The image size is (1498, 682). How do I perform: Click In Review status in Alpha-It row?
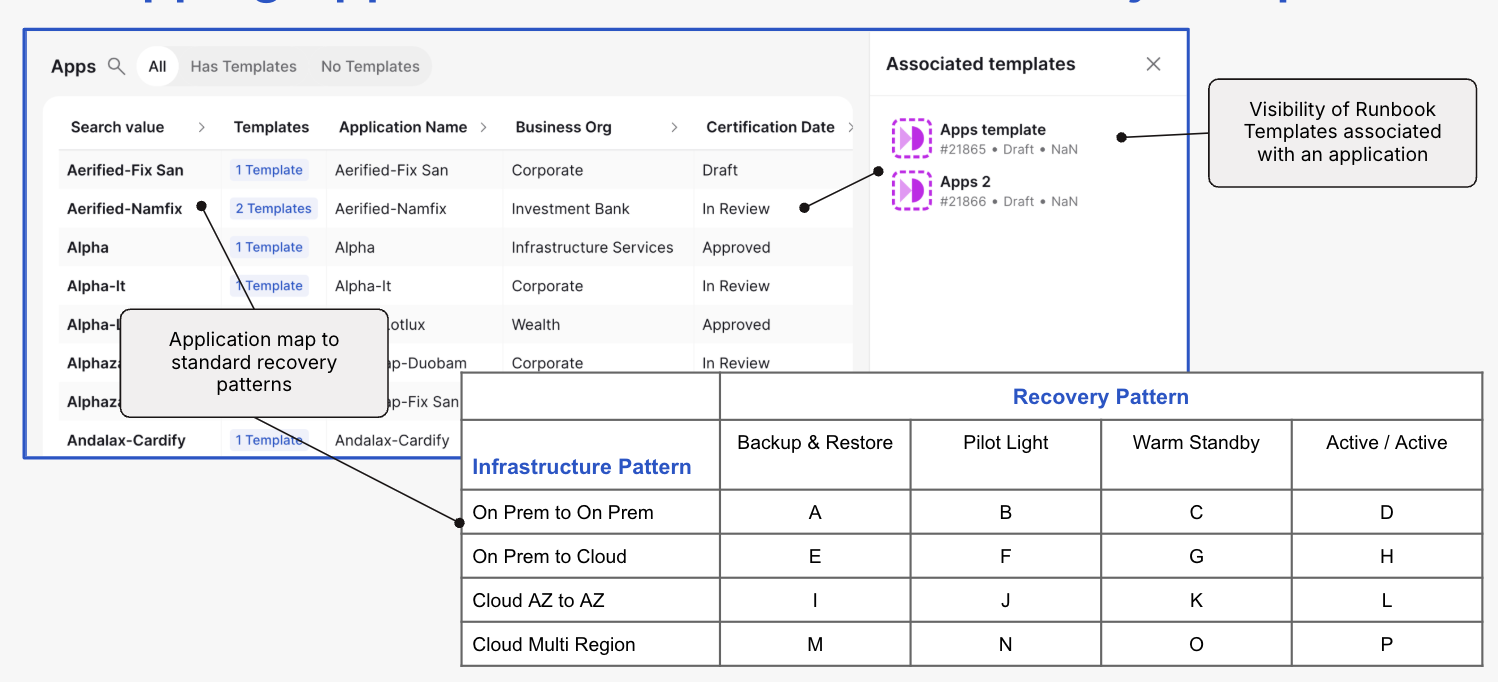(x=736, y=286)
